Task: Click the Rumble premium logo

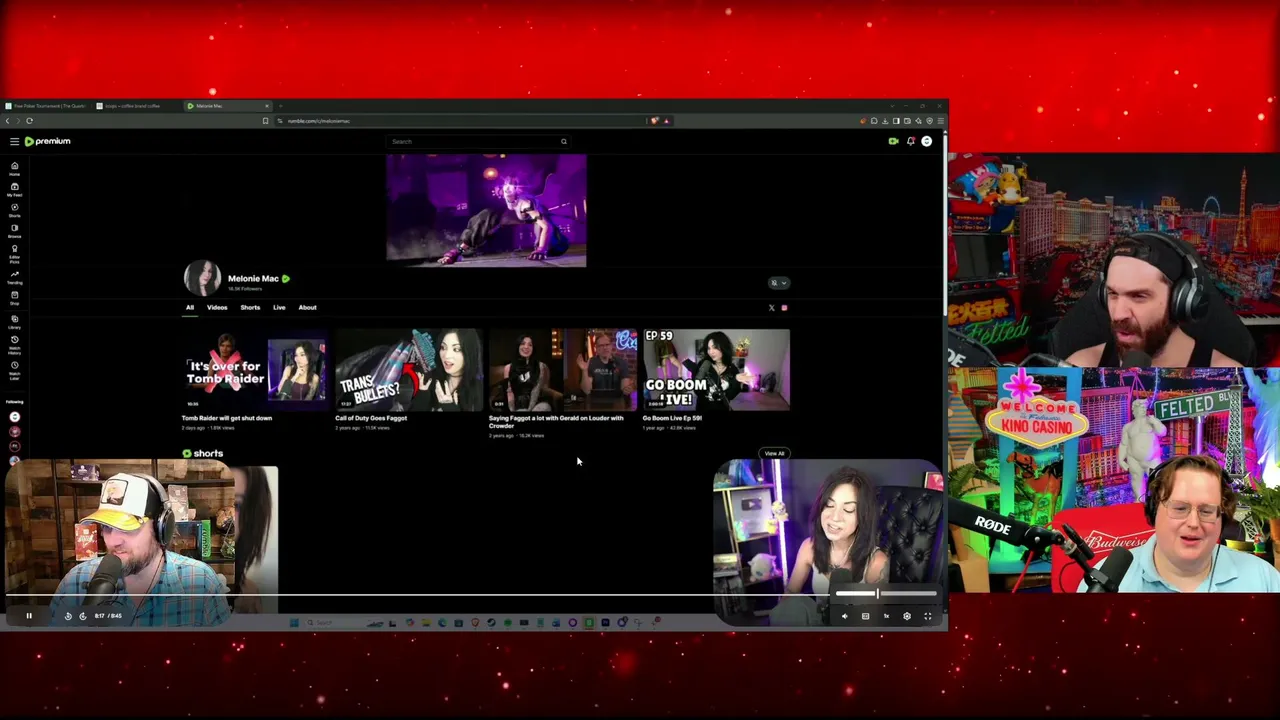Action: pyautogui.click(x=48, y=141)
